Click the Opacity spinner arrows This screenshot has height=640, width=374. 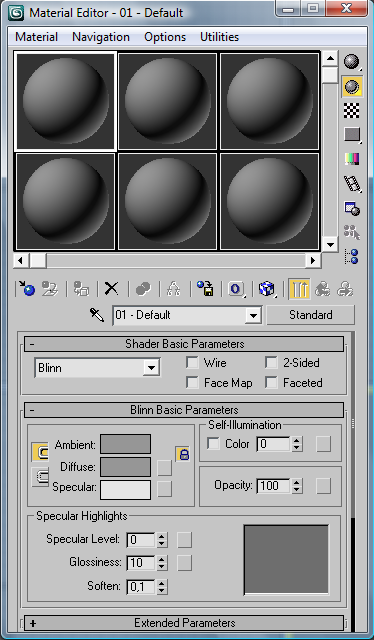click(x=297, y=486)
